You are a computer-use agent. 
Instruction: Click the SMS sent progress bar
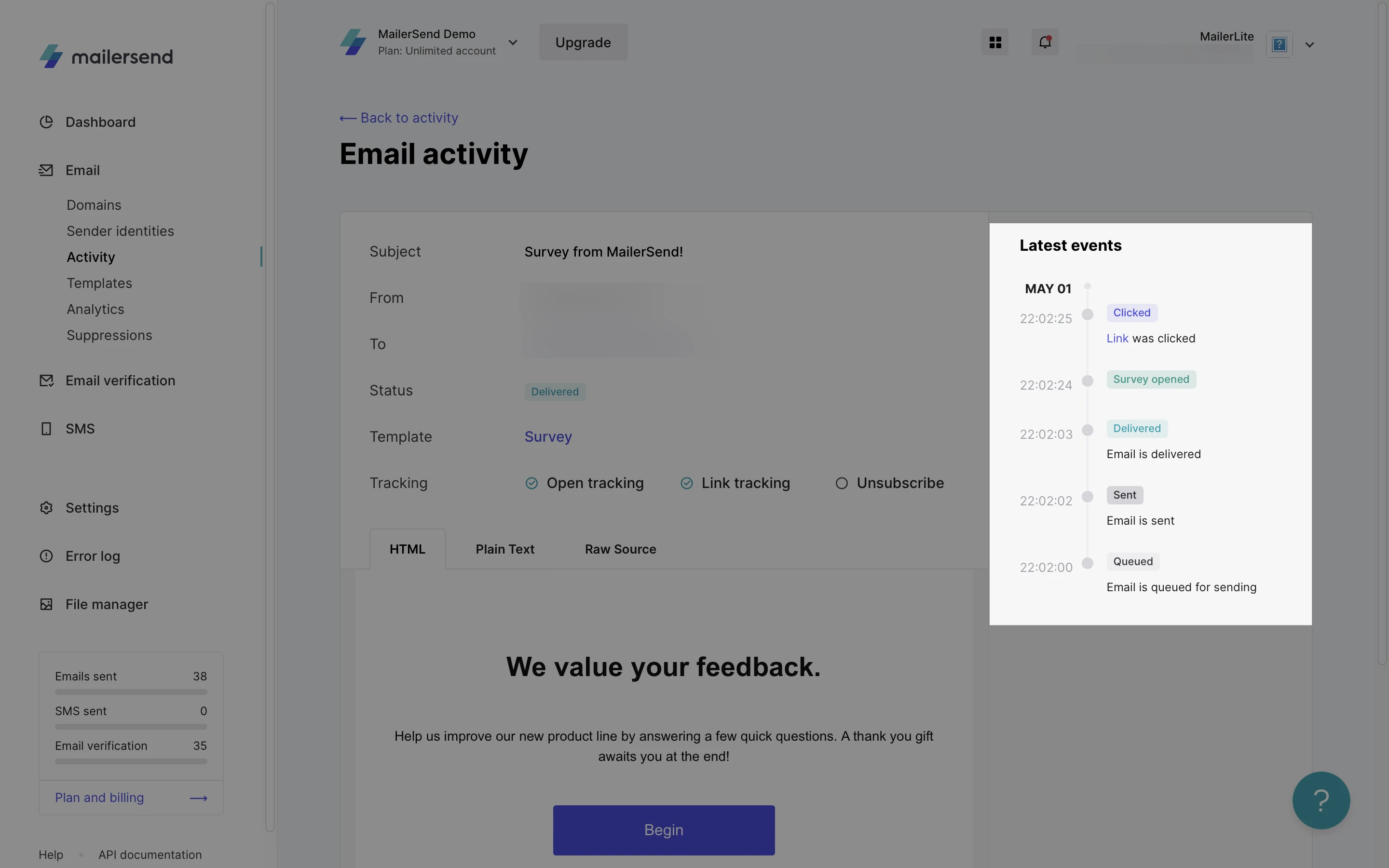131,727
